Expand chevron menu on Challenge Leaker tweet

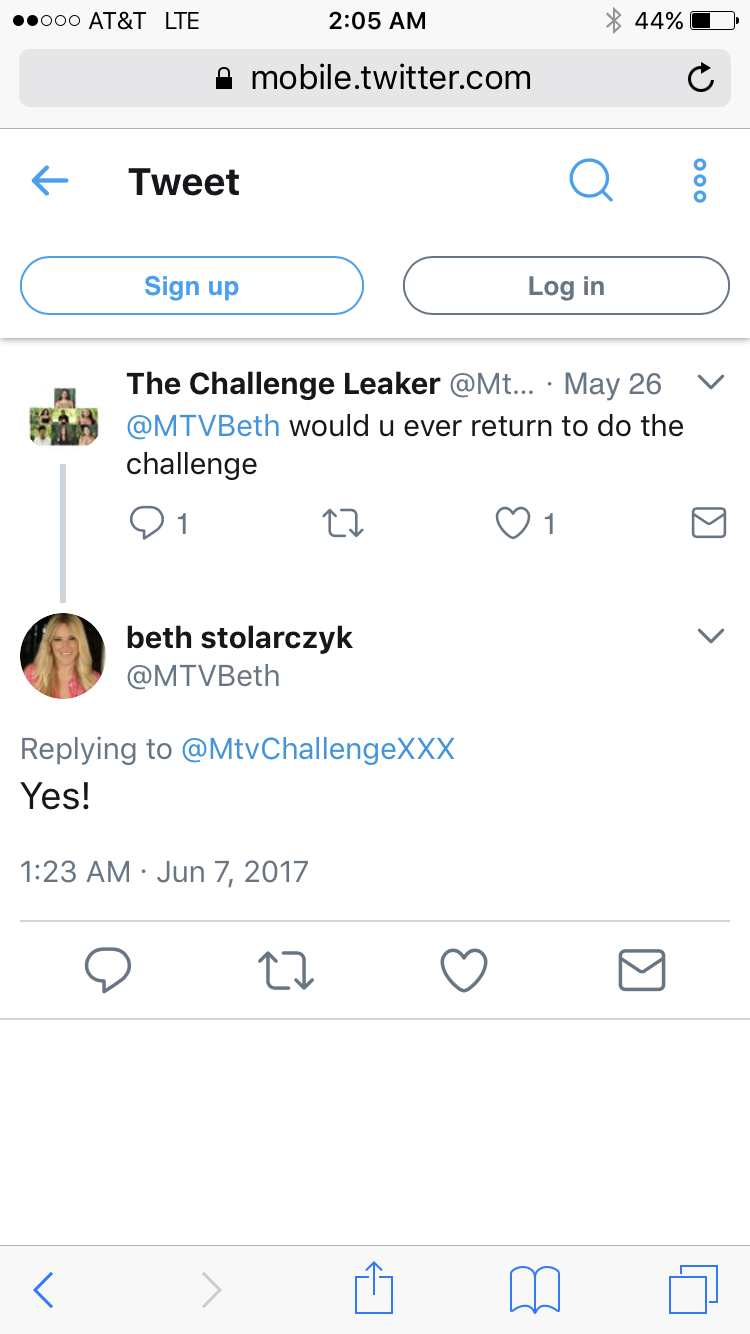[710, 382]
